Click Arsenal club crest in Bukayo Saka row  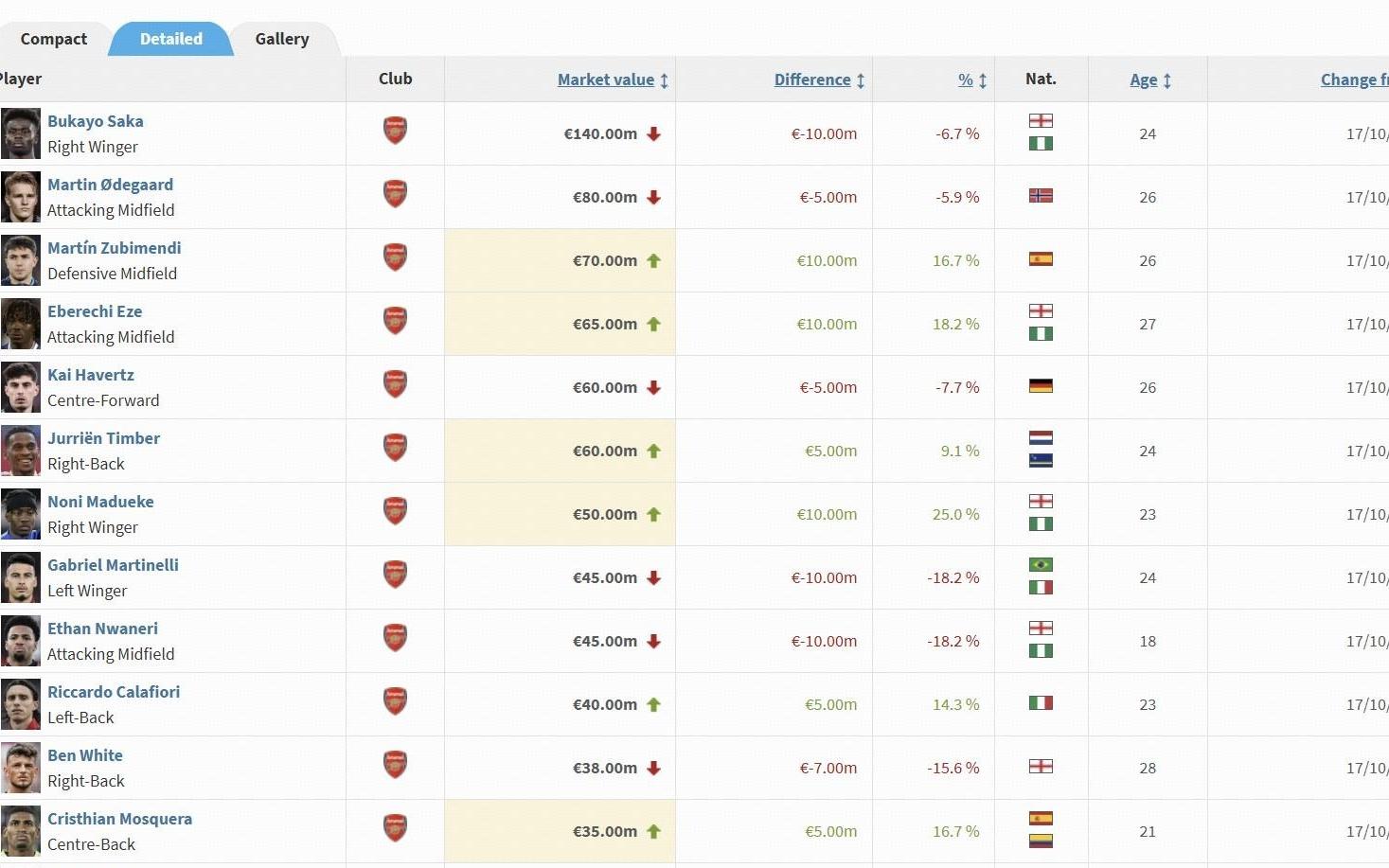pyautogui.click(x=395, y=131)
